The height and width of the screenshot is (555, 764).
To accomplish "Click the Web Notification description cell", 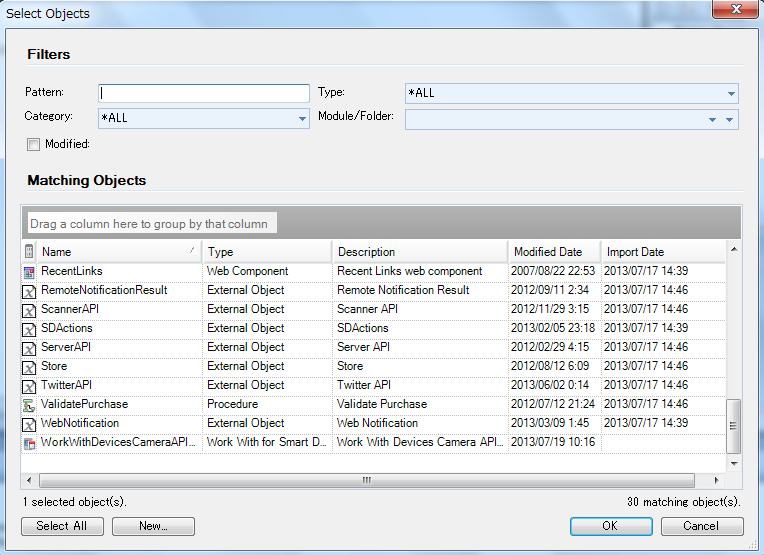I will (377, 423).
